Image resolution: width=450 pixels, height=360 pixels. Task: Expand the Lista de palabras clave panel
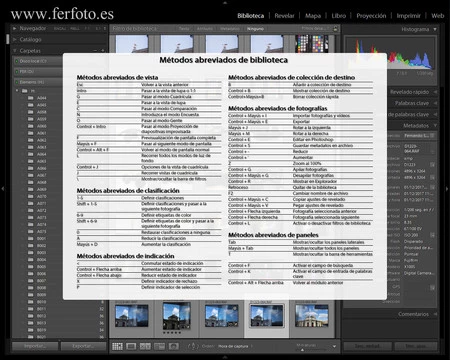pyautogui.click(x=435, y=114)
